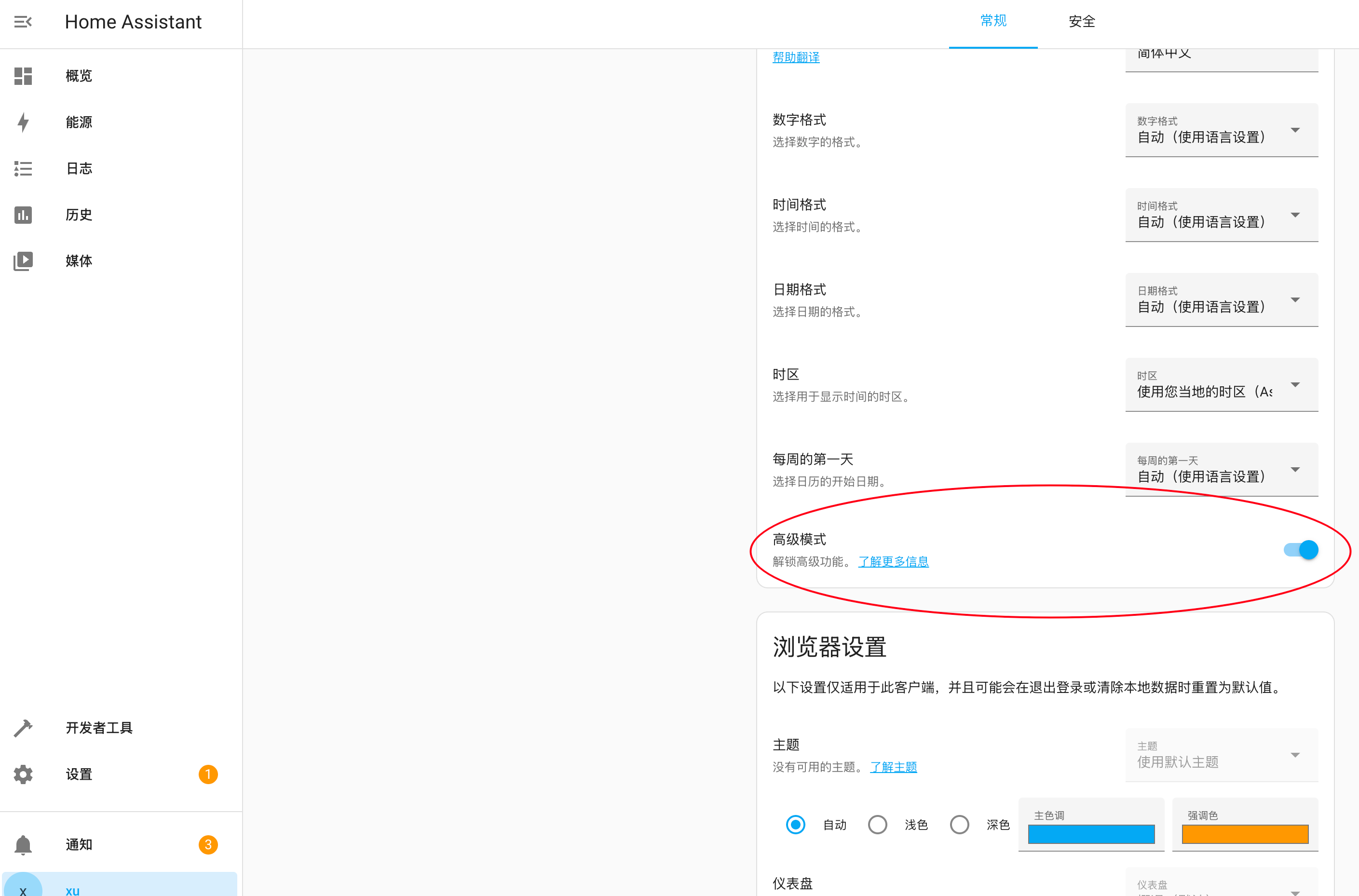This screenshot has width=1359, height=896.
Task: Toggle the 高级模式 switch
Action: [1301, 550]
